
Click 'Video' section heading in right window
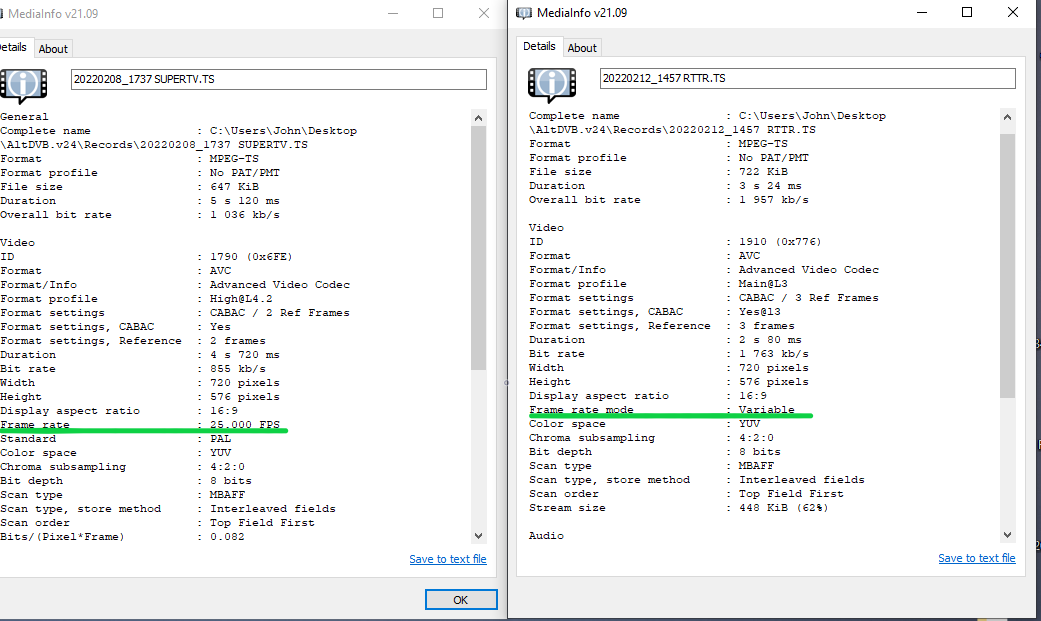(546, 227)
